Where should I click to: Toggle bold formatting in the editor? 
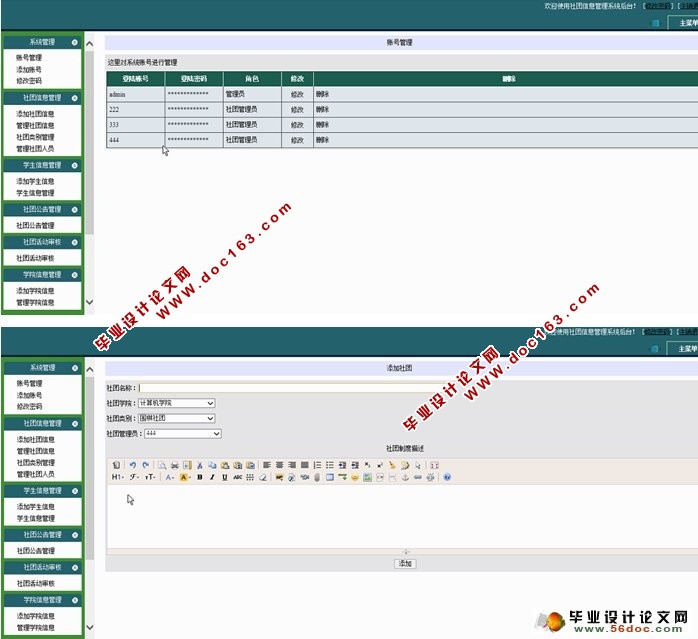point(200,477)
